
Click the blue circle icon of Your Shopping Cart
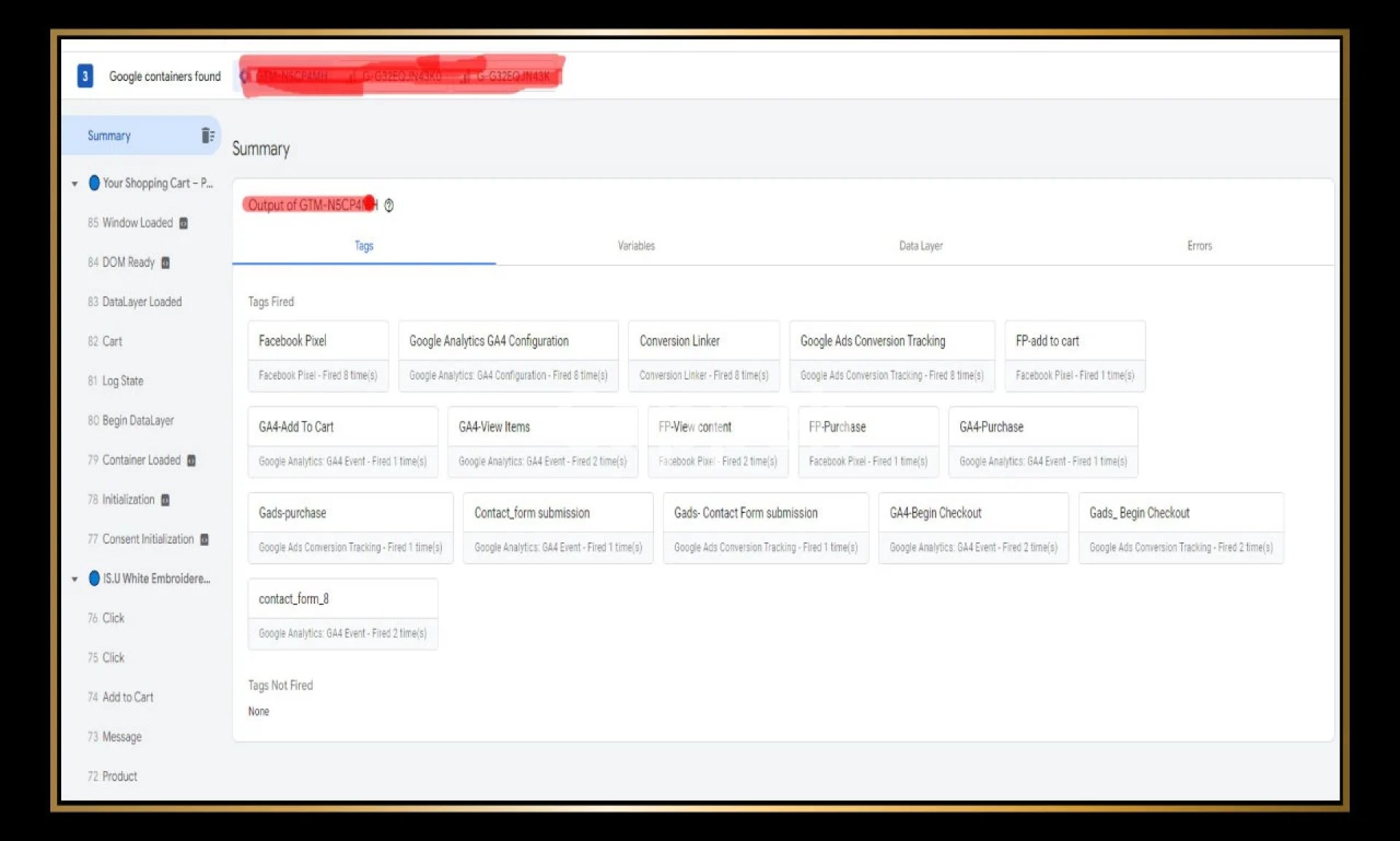click(94, 183)
